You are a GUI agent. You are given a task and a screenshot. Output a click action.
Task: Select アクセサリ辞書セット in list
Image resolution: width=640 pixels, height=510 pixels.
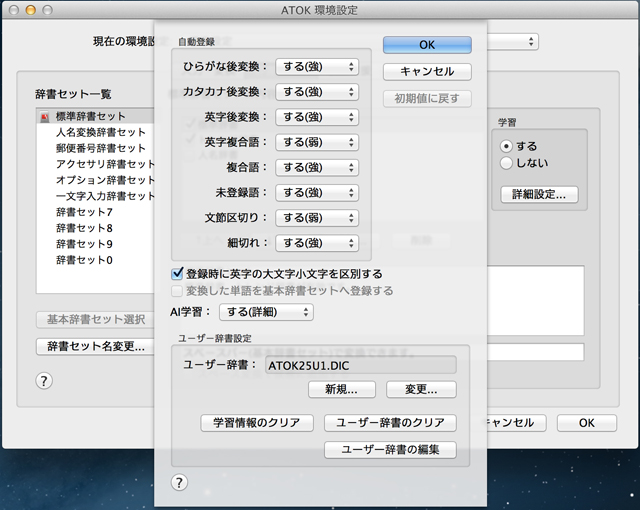pos(96,164)
